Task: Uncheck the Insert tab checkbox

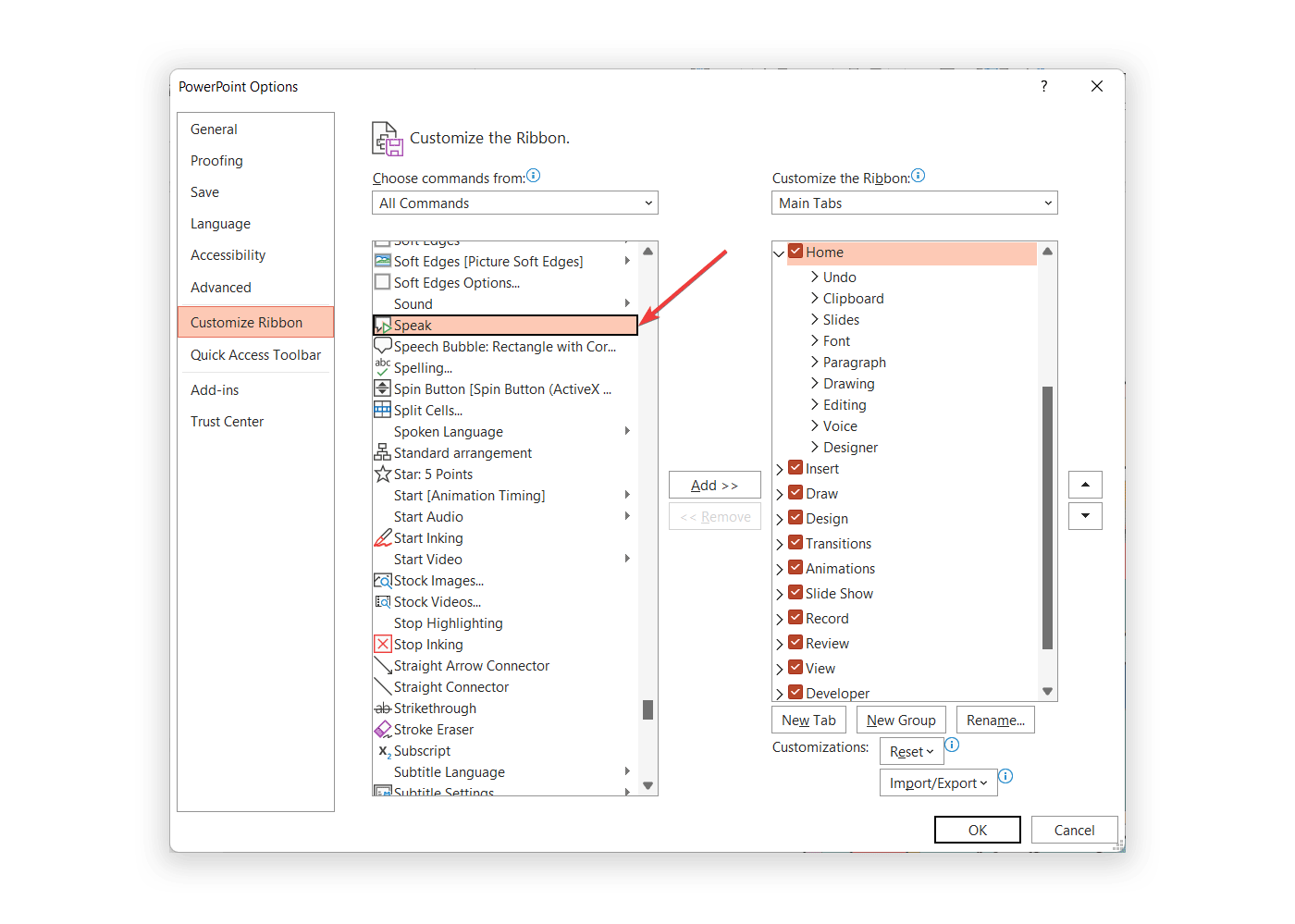Action: (795, 468)
